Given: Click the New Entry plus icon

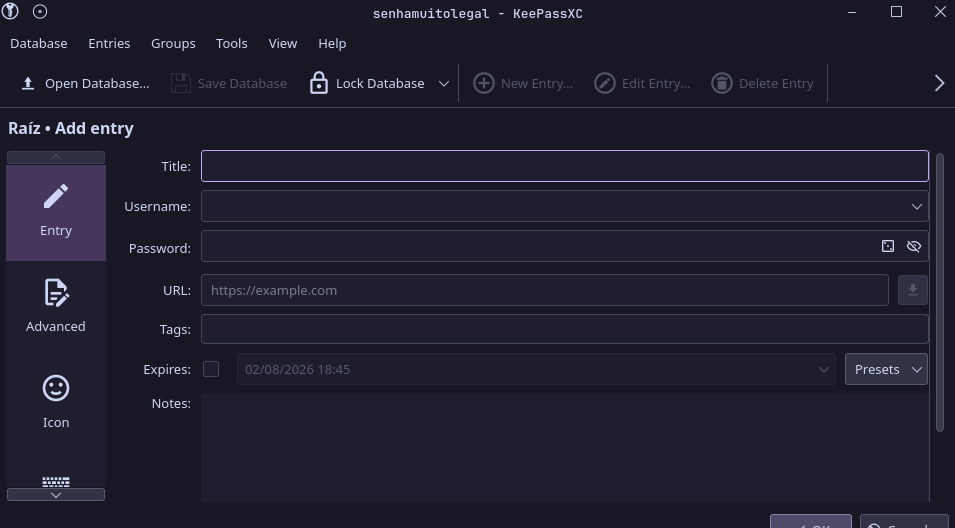Looking at the screenshot, I should (484, 83).
